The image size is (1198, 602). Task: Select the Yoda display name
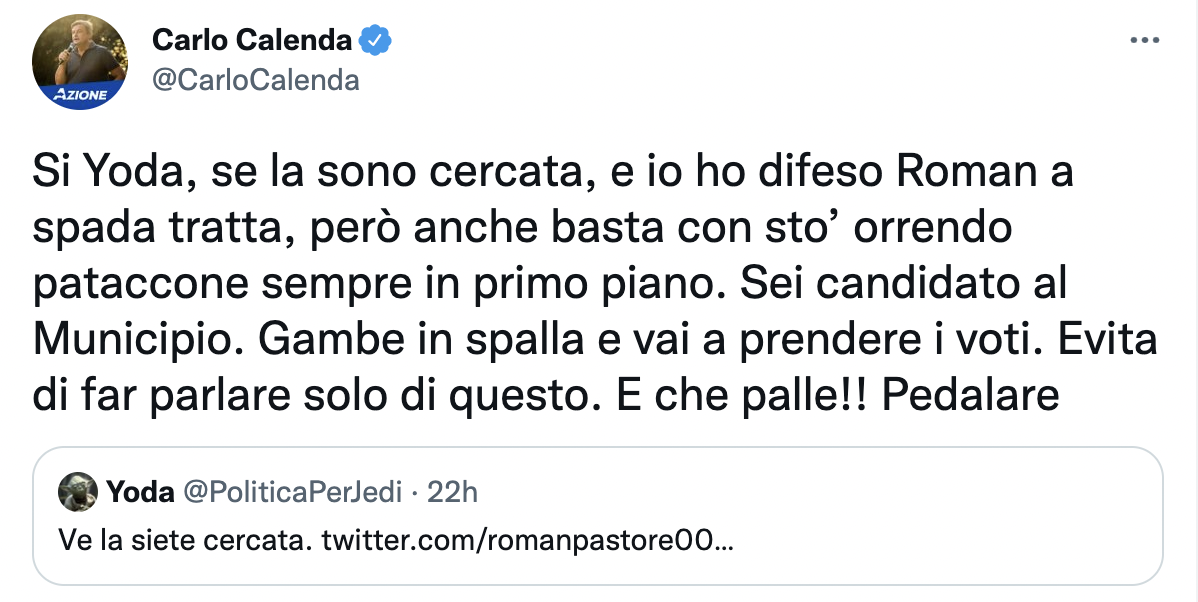140,491
